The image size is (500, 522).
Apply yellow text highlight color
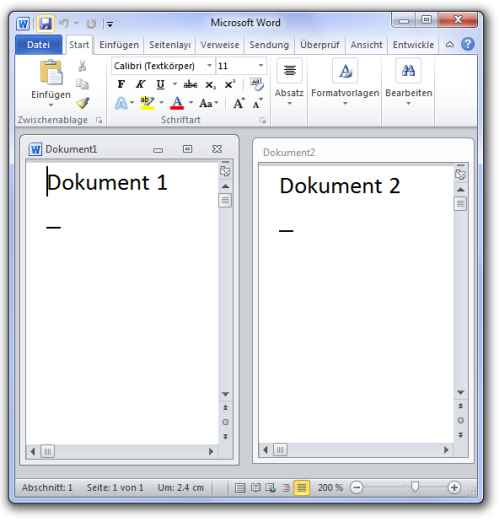pos(147,103)
